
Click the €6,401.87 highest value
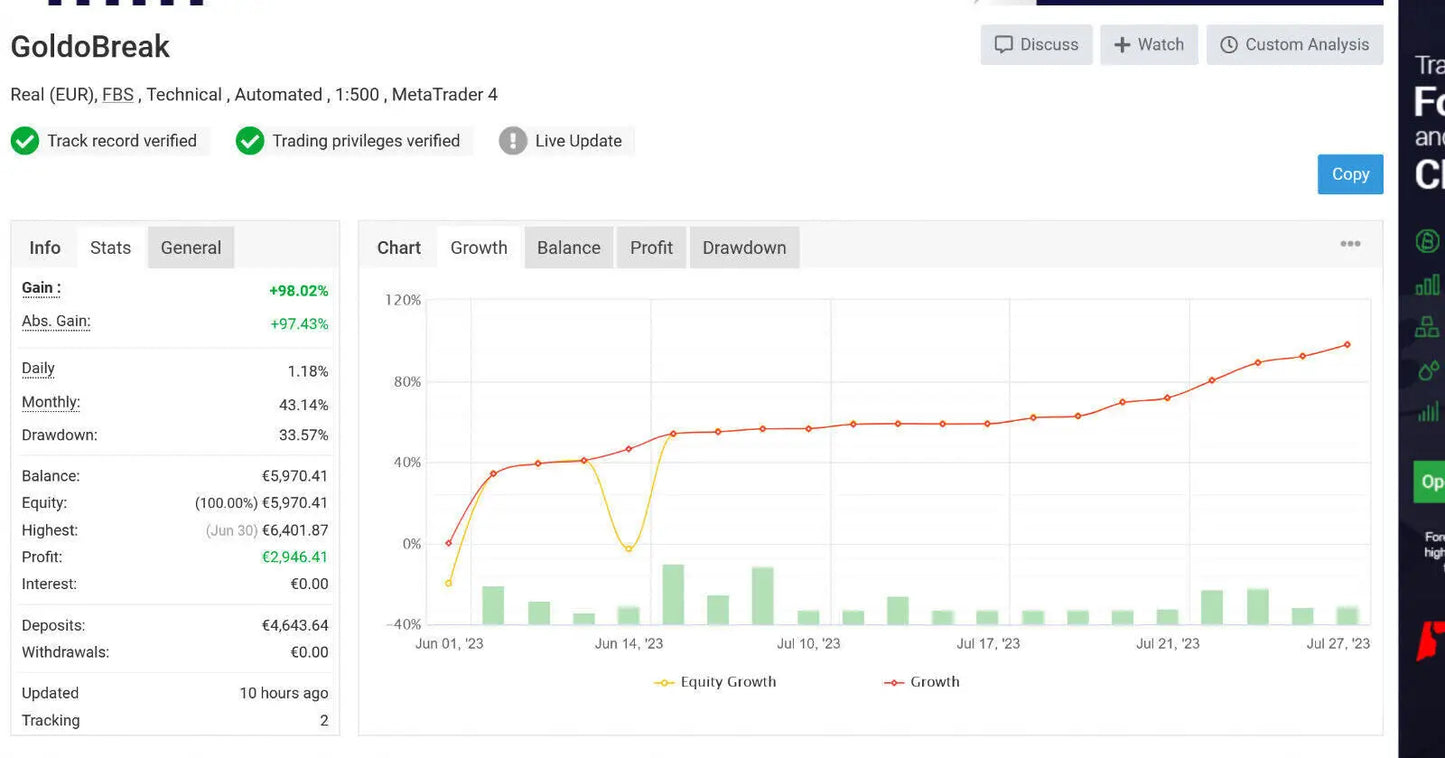tap(295, 531)
